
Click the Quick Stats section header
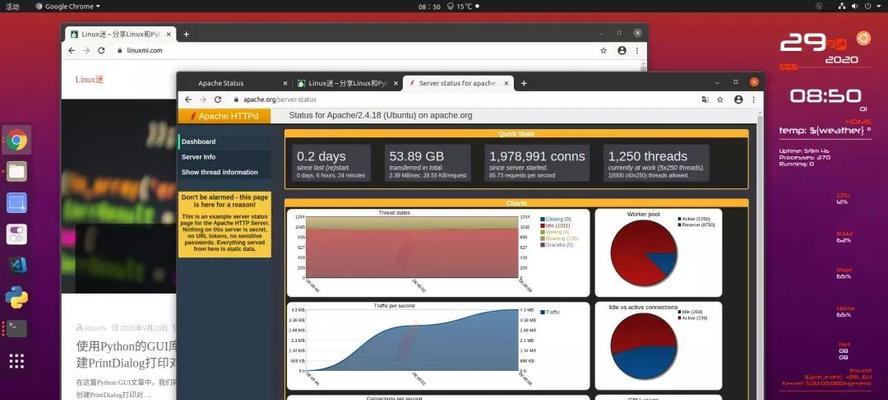click(516, 134)
